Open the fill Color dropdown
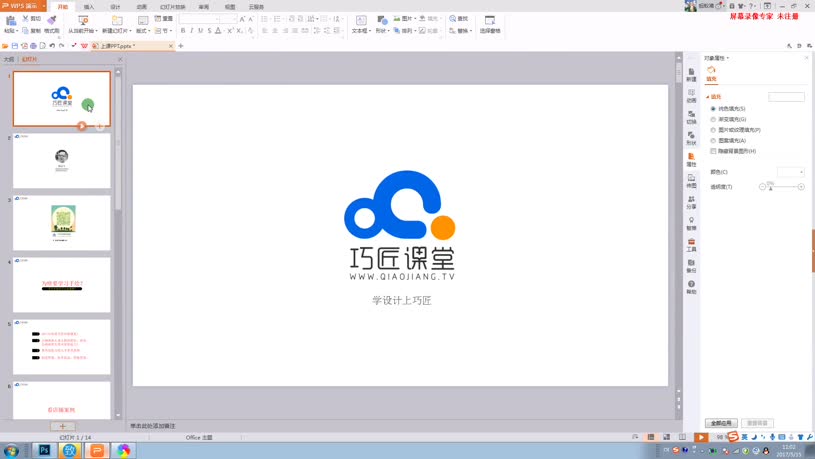 click(x=791, y=172)
